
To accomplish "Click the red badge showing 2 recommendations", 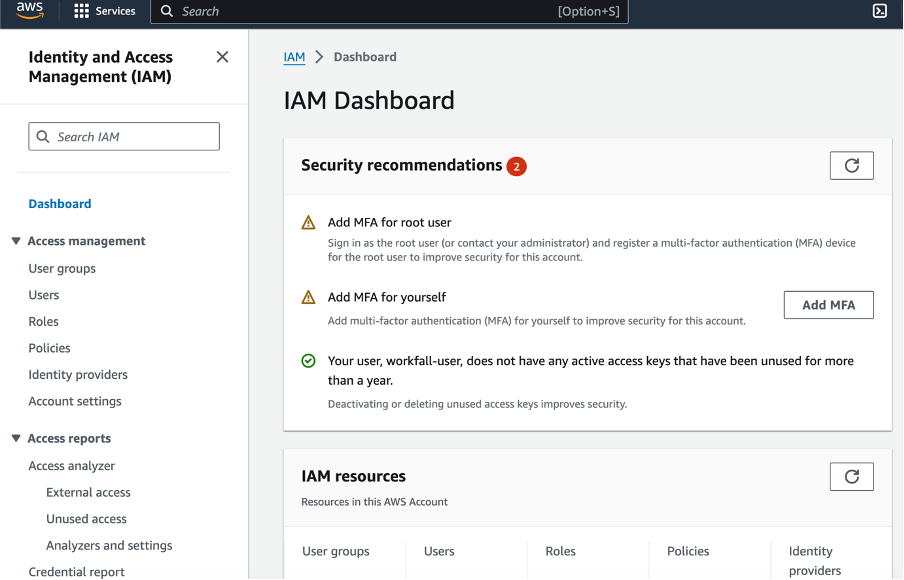I will click(x=517, y=167).
